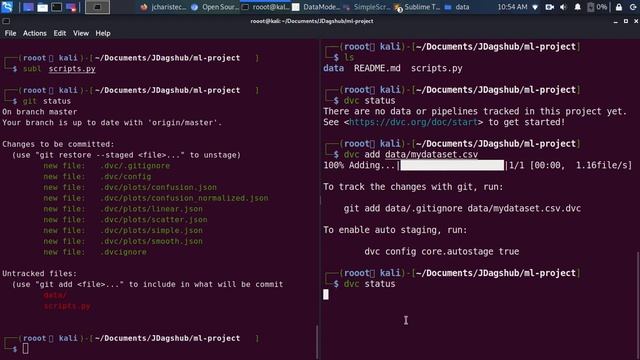Open the Help menu

pos(103,33)
